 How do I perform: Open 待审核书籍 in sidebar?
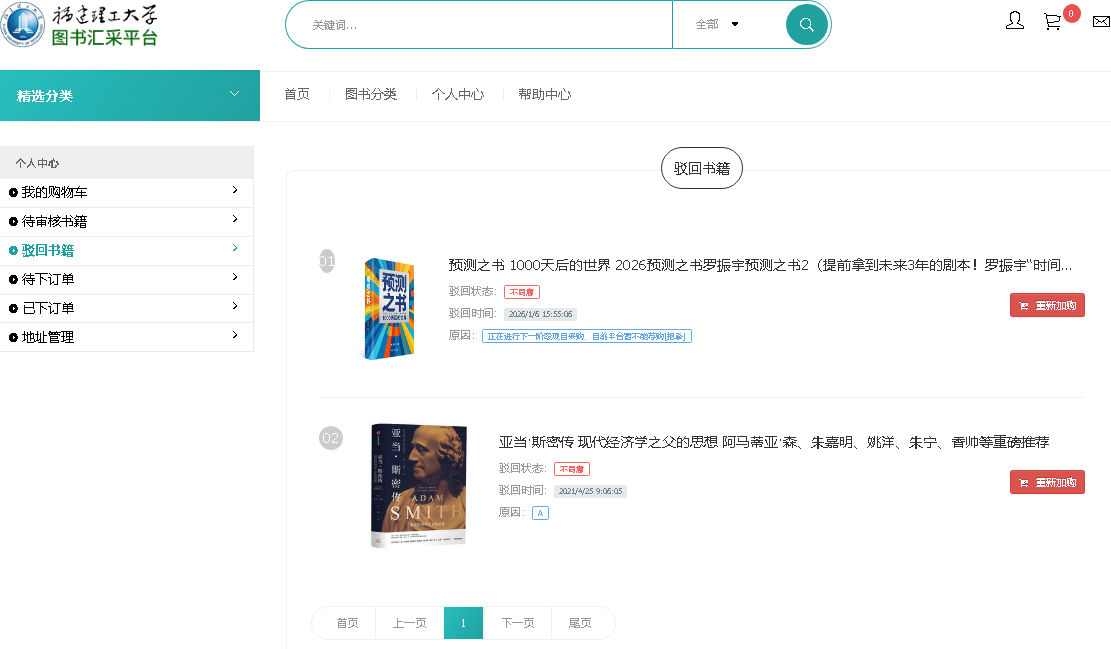coord(126,221)
